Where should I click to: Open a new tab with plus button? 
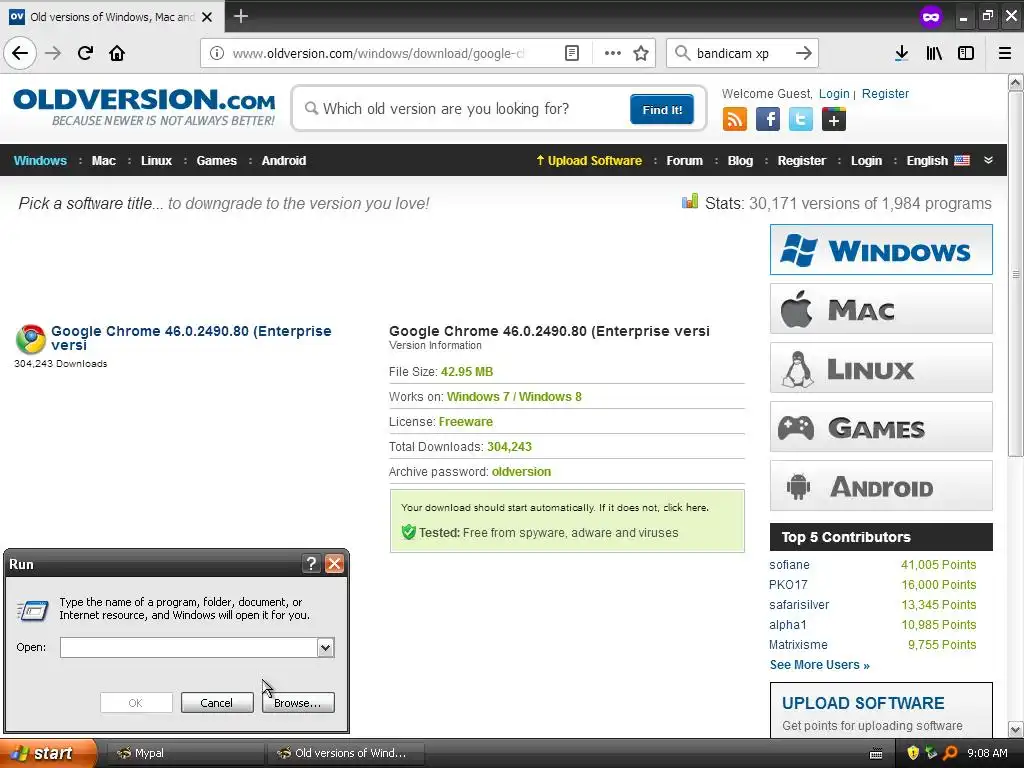click(x=240, y=16)
